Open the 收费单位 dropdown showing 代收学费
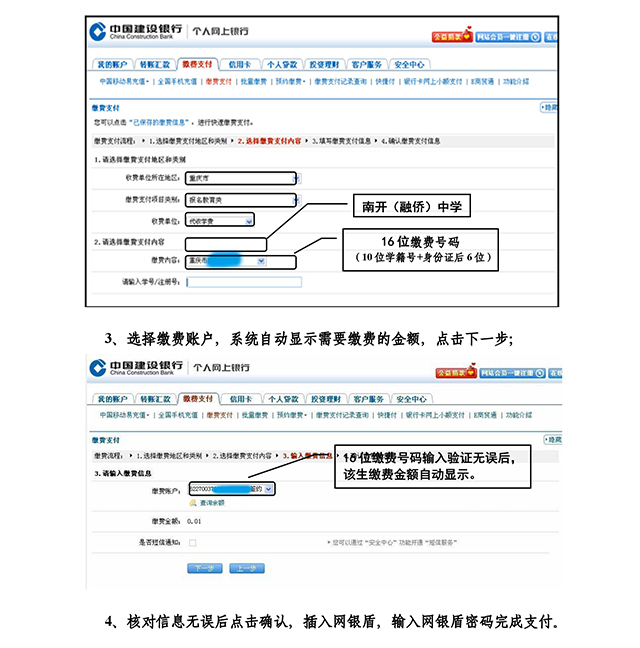Image resolution: width=640 pixels, height=648 pixels. coord(220,221)
